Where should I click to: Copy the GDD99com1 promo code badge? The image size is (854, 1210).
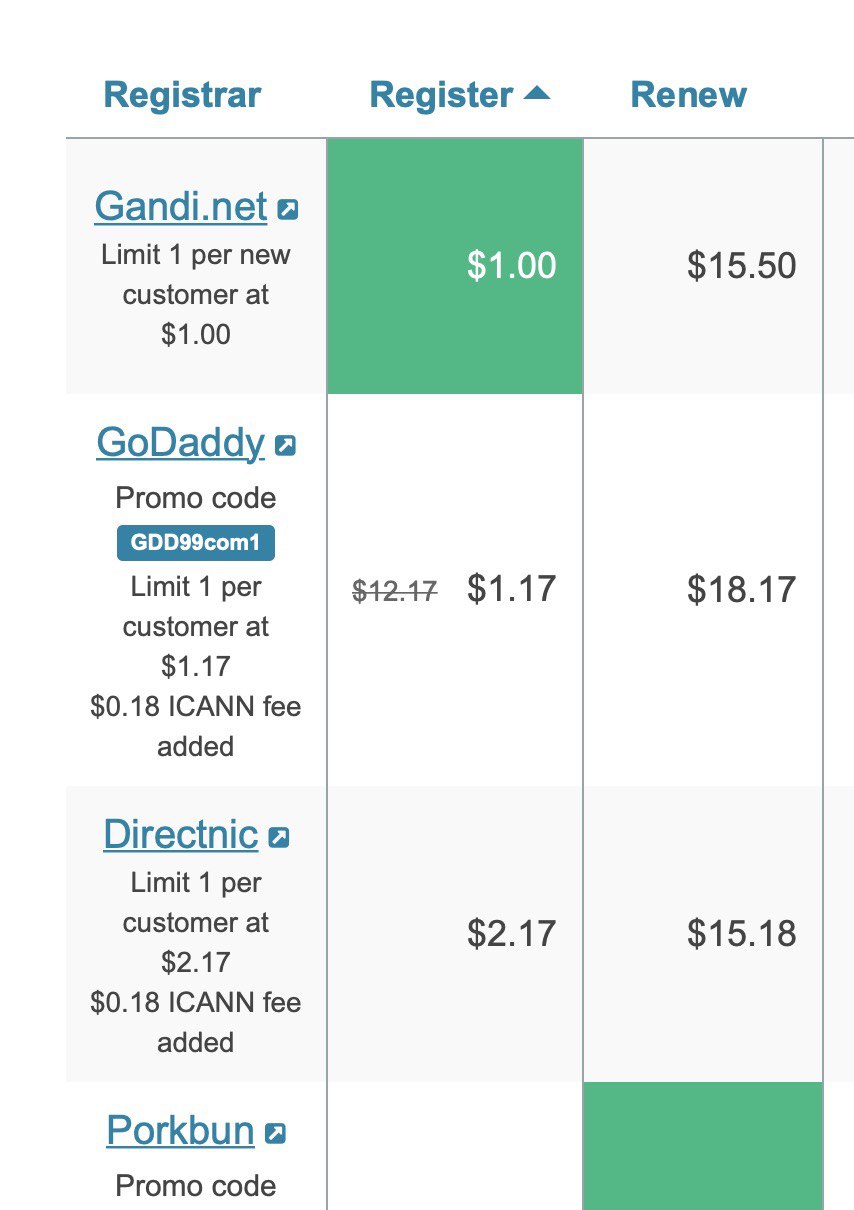tap(196, 544)
